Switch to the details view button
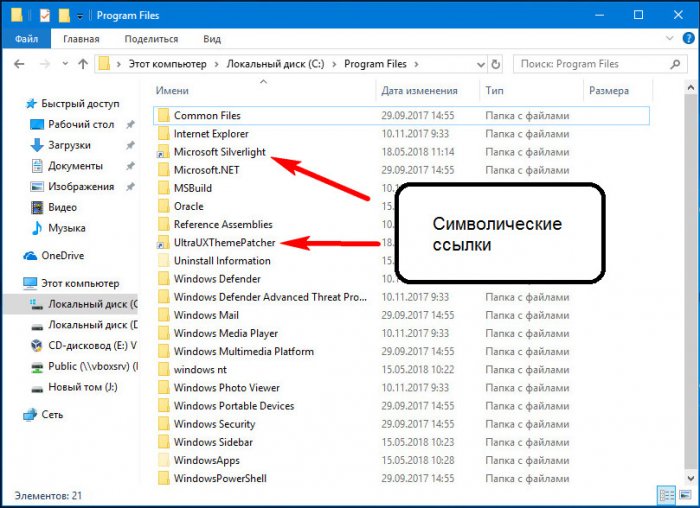Viewport: 700px width, 508px height. click(x=667, y=495)
